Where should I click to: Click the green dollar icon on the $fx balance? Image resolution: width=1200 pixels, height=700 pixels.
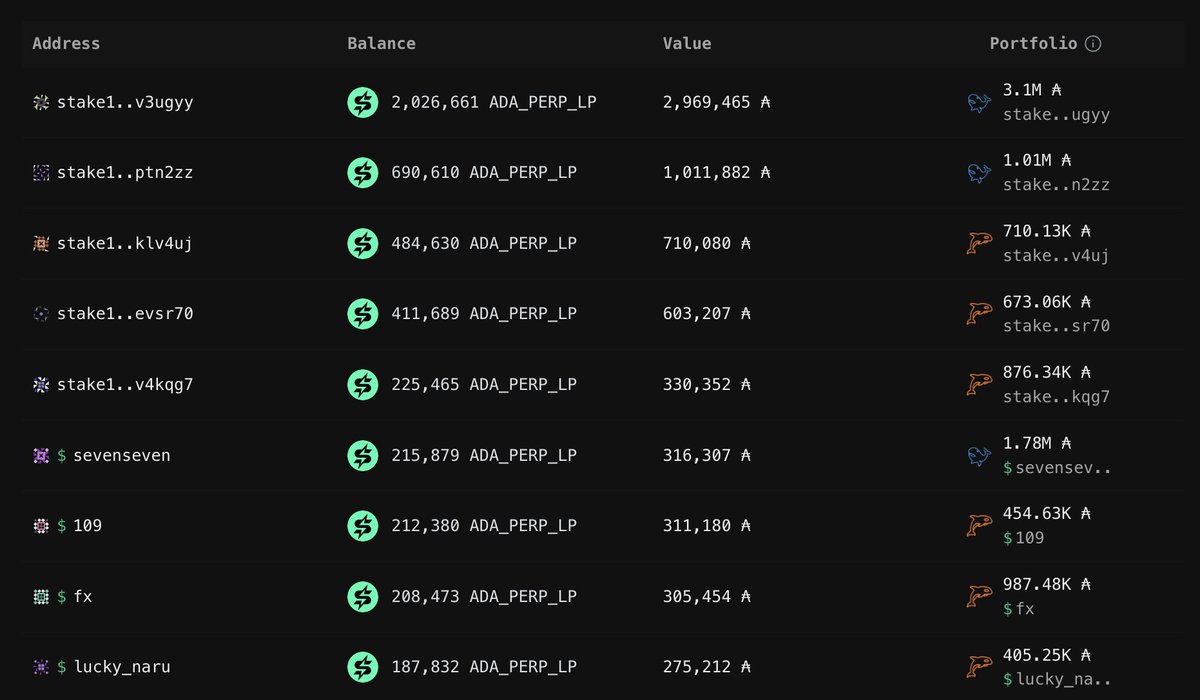click(x=362, y=596)
